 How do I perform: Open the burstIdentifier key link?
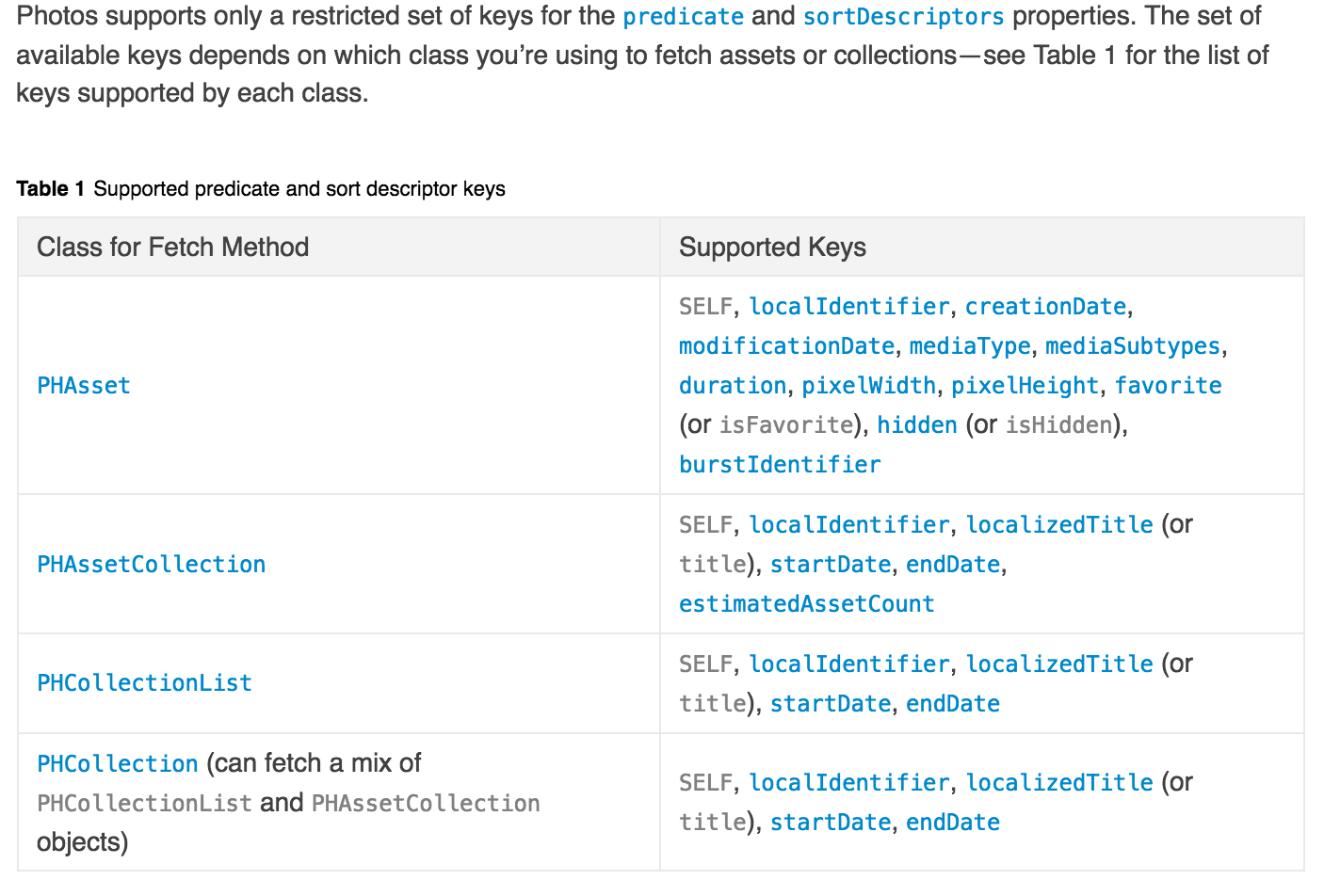[780, 465]
